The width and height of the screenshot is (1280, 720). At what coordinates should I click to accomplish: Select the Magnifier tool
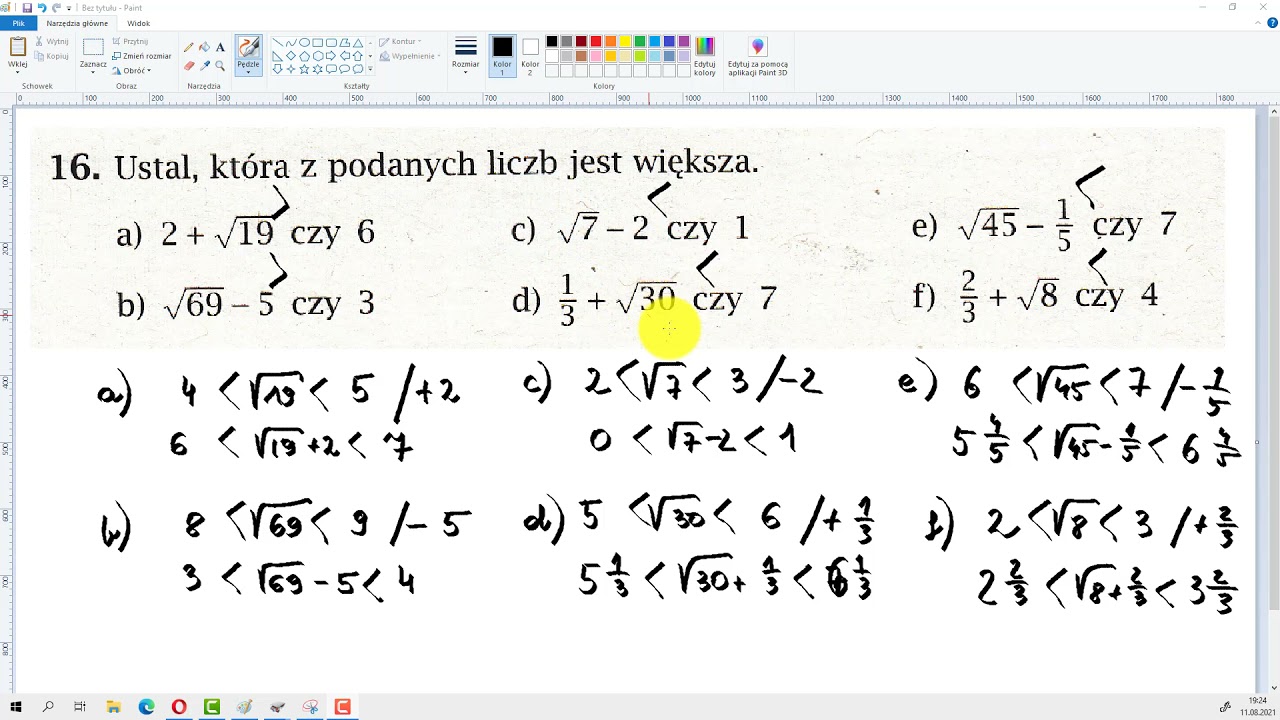click(220, 66)
